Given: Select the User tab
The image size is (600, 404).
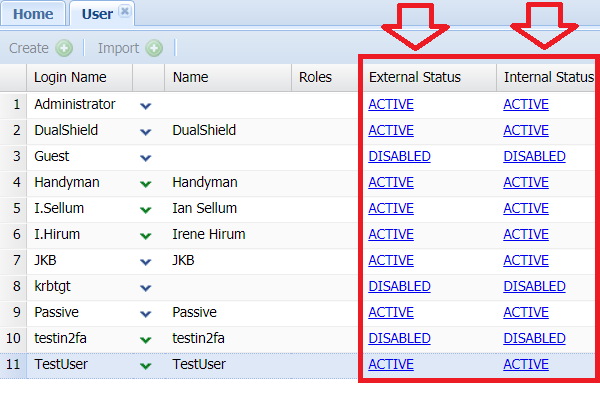Looking at the screenshot, I should pyautogui.click(x=97, y=14).
